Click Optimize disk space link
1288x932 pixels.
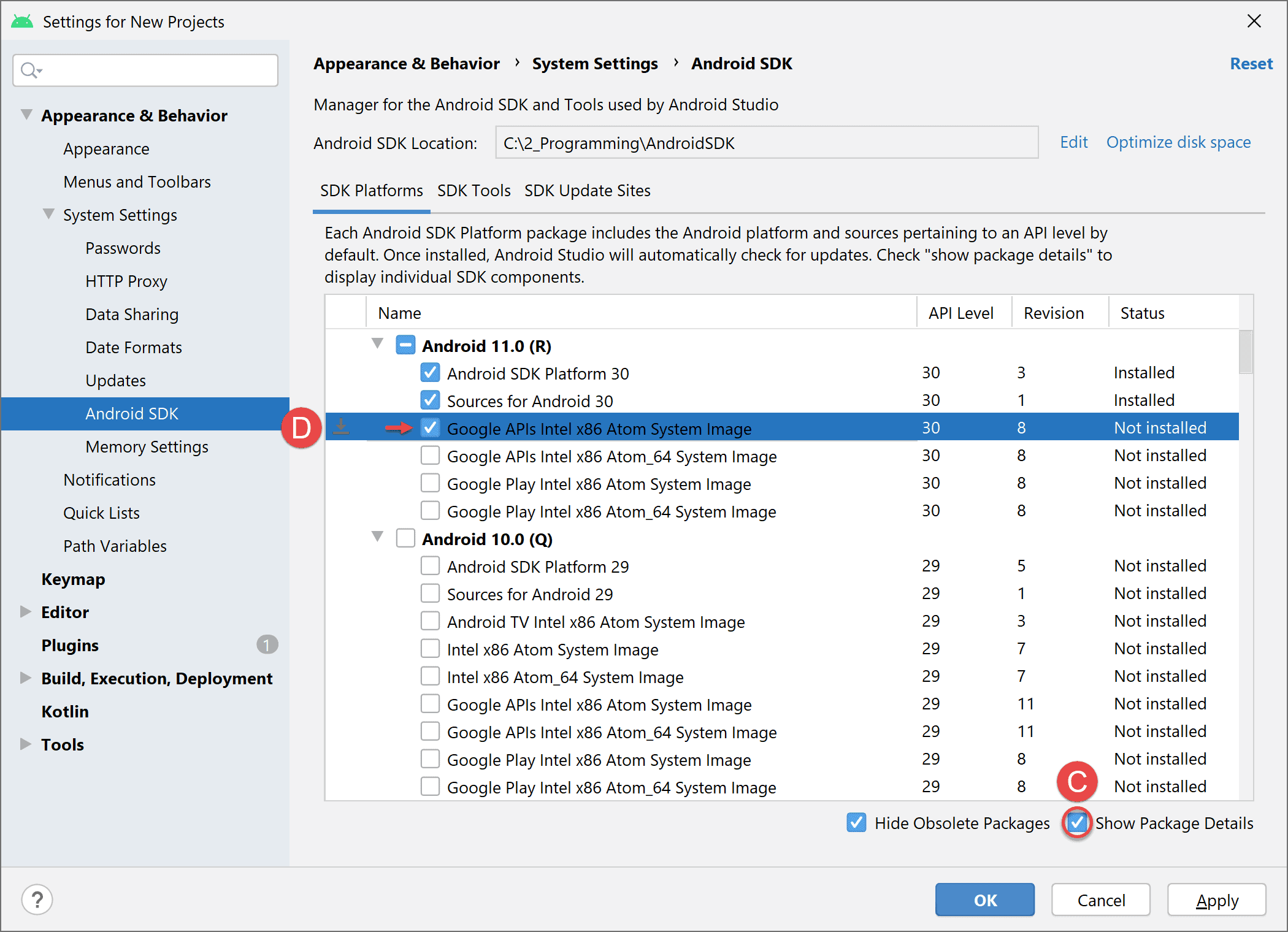pyautogui.click(x=1178, y=142)
